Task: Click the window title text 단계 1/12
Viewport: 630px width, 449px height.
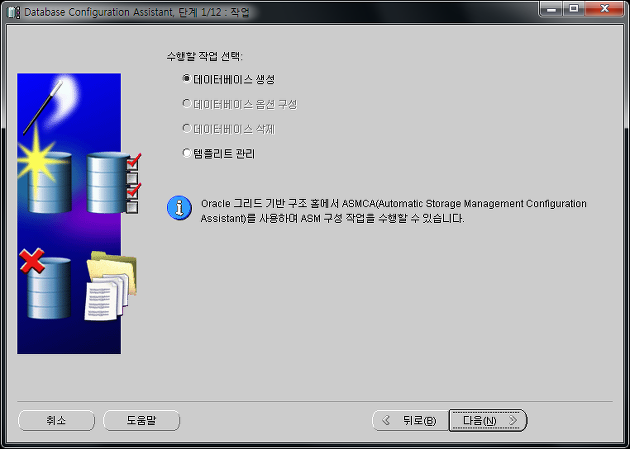Action: tap(200, 12)
